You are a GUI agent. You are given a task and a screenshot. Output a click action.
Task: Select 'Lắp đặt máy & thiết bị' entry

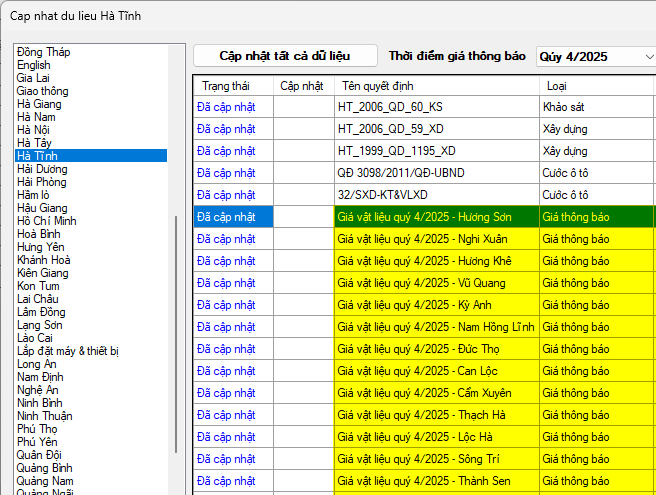68,351
